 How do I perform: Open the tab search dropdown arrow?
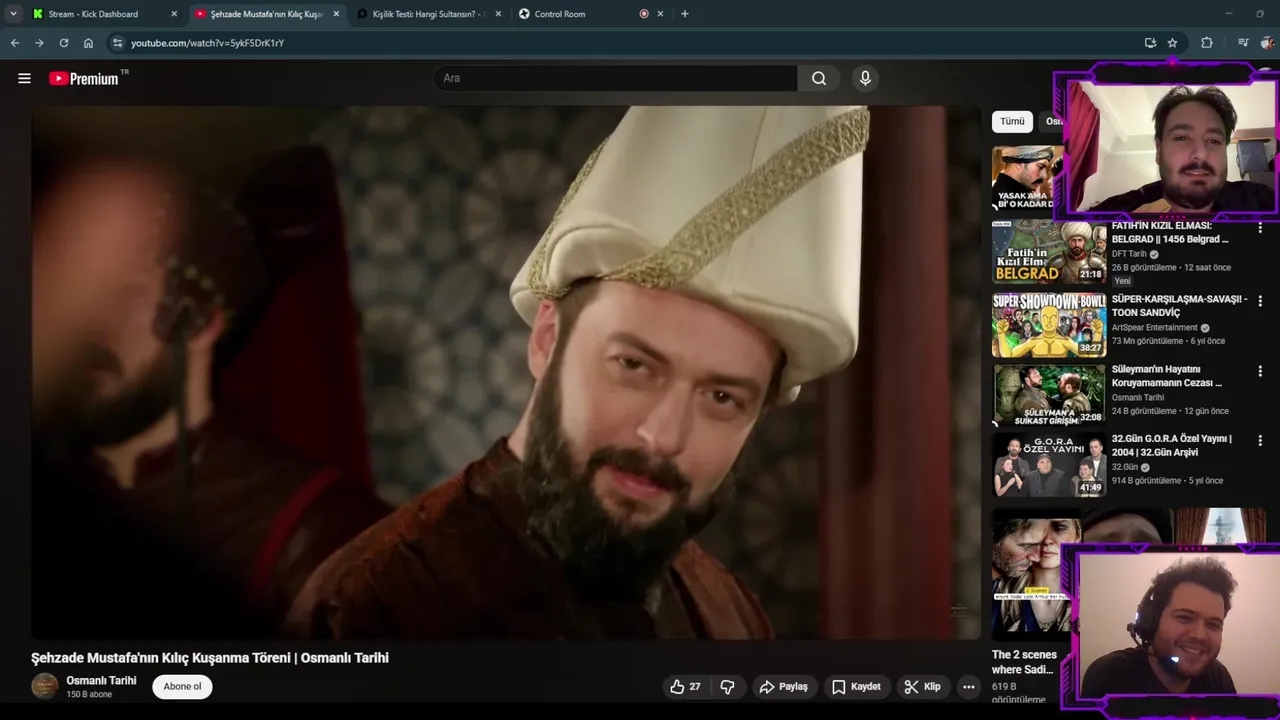[13, 14]
